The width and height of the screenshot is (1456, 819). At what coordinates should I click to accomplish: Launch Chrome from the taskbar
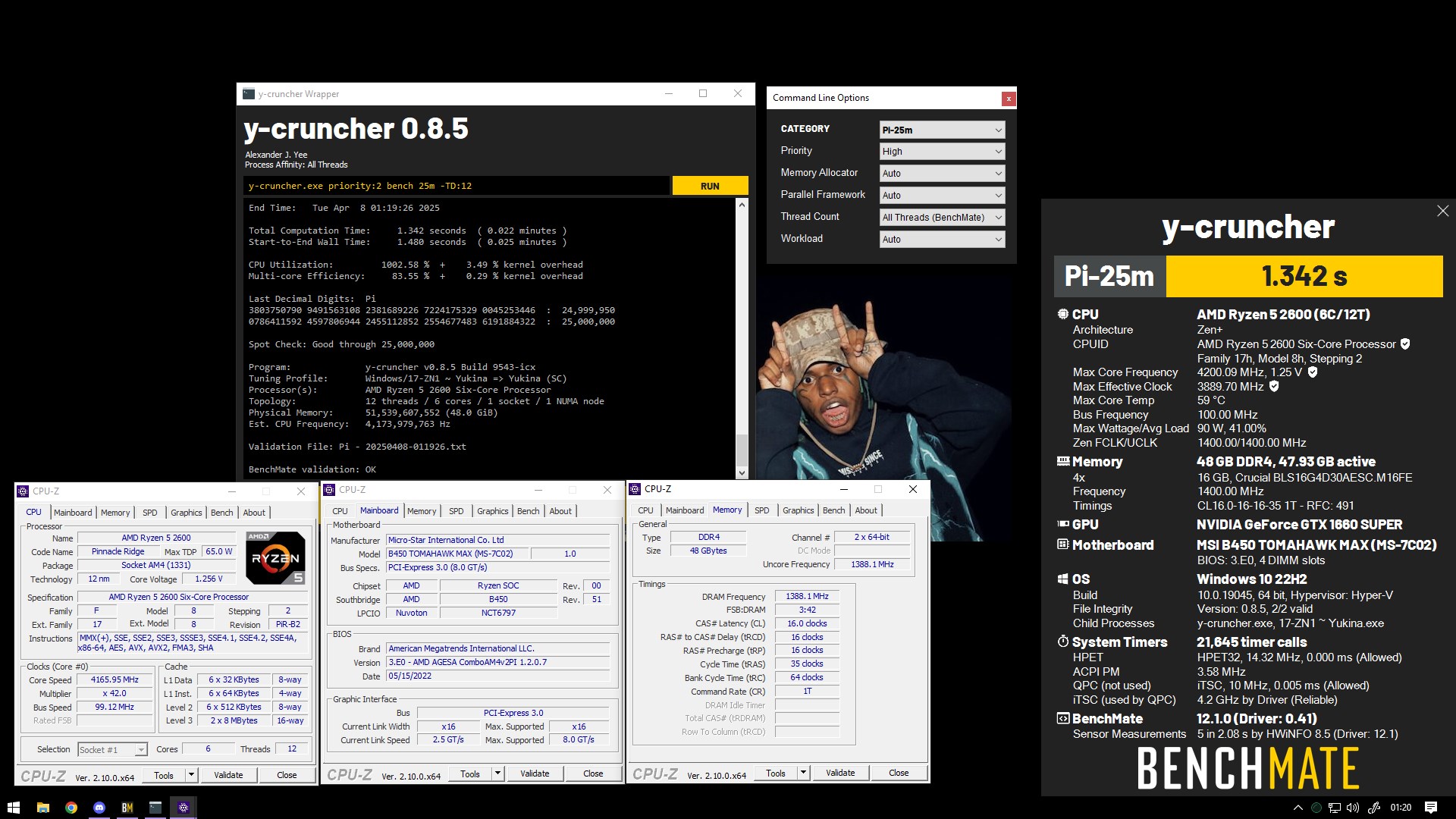[x=71, y=808]
